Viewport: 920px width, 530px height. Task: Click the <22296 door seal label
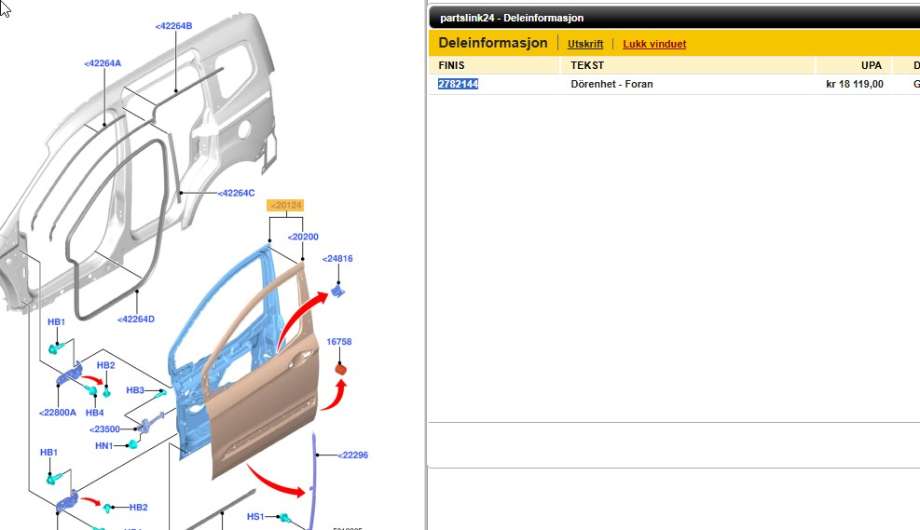click(353, 455)
